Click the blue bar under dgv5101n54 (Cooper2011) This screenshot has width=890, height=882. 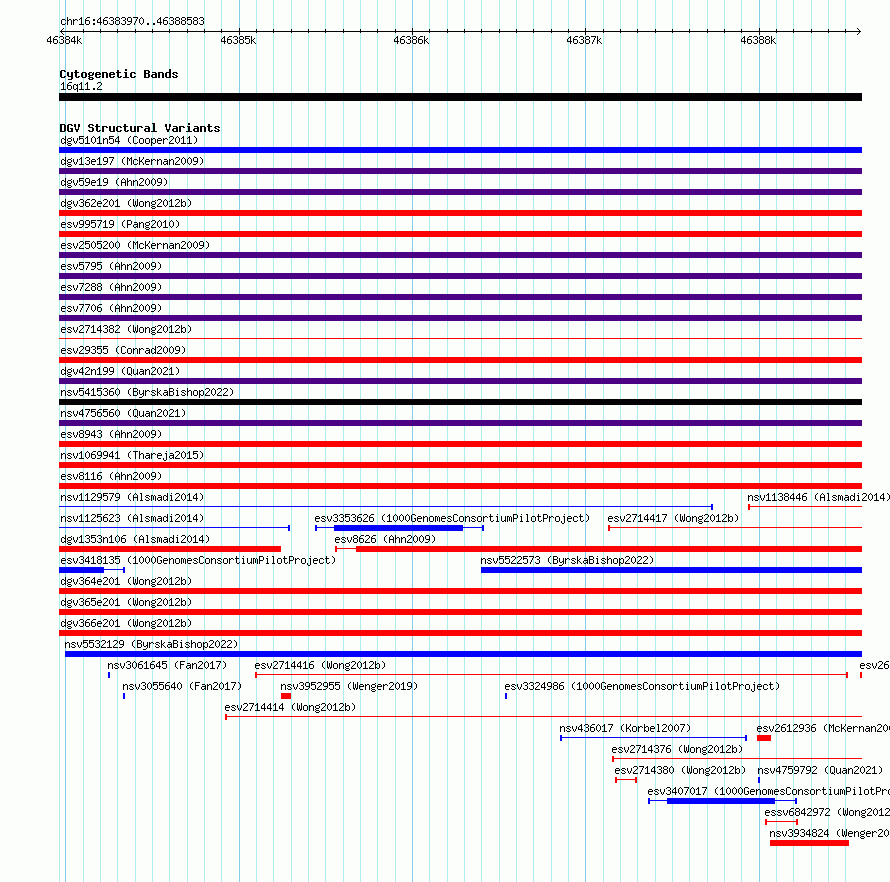click(460, 150)
